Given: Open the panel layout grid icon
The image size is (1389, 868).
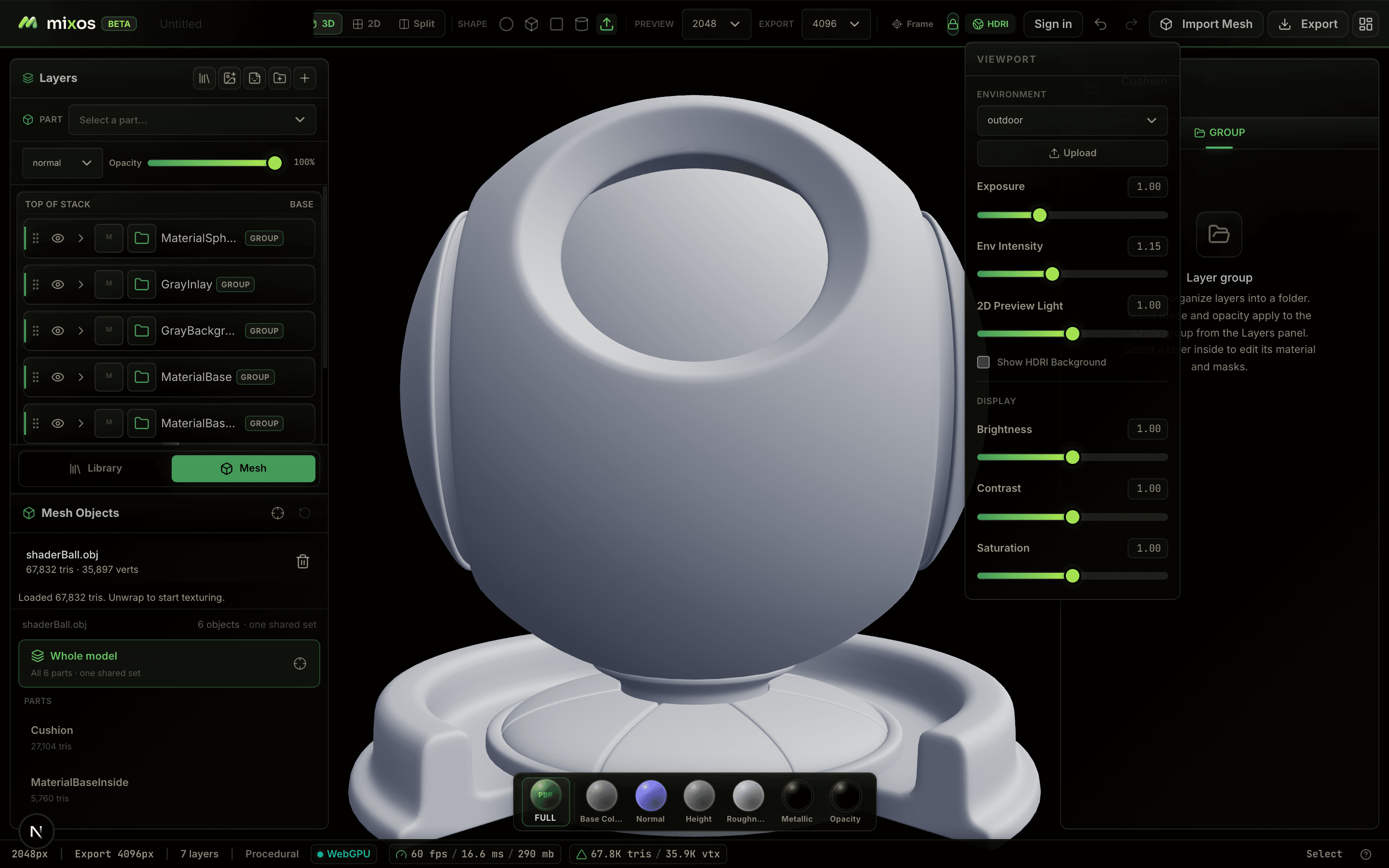Looking at the screenshot, I should point(1365,24).
